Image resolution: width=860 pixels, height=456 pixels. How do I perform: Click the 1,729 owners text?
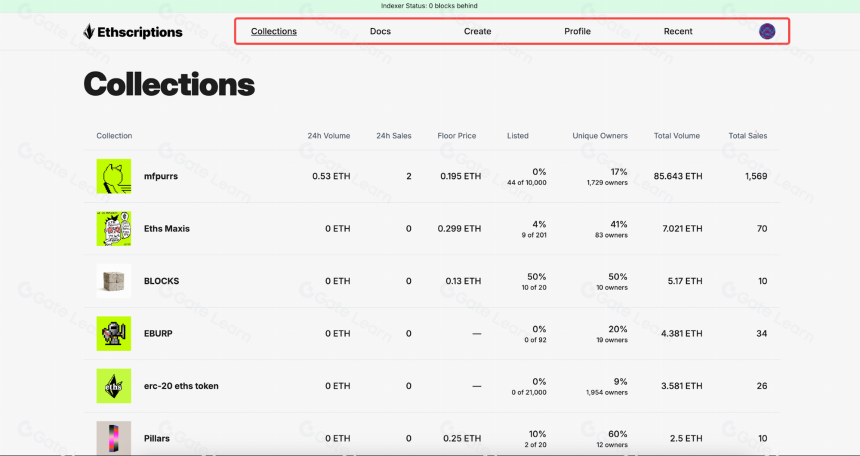tap(607, 183)
